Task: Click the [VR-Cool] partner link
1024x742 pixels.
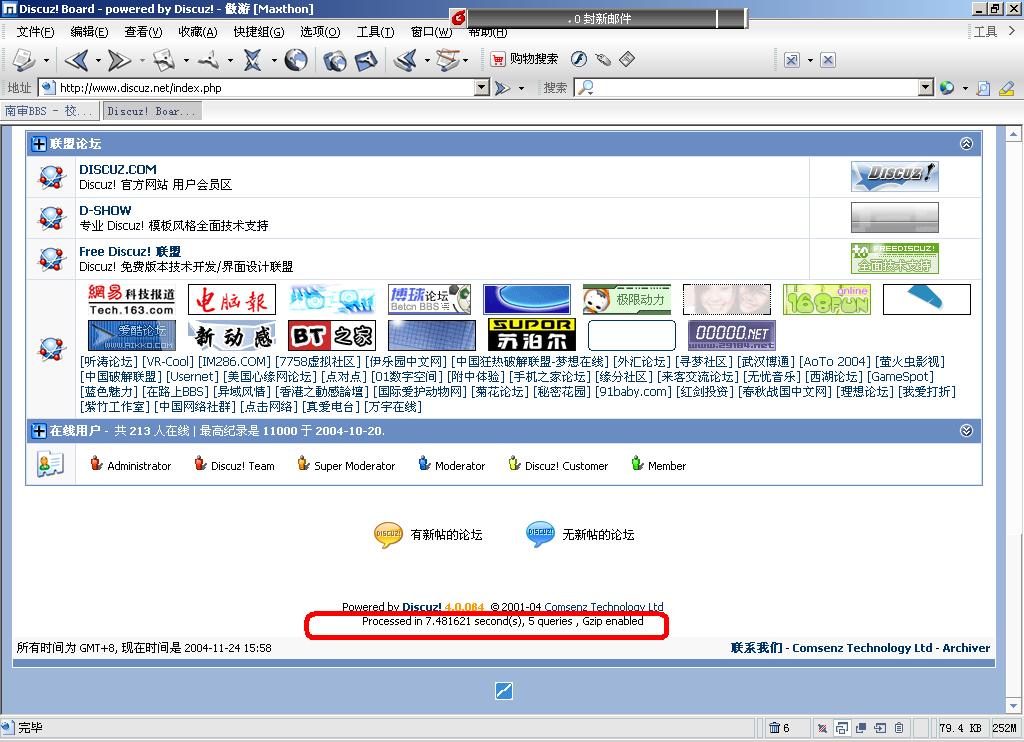Action: (x=168, y=361)
